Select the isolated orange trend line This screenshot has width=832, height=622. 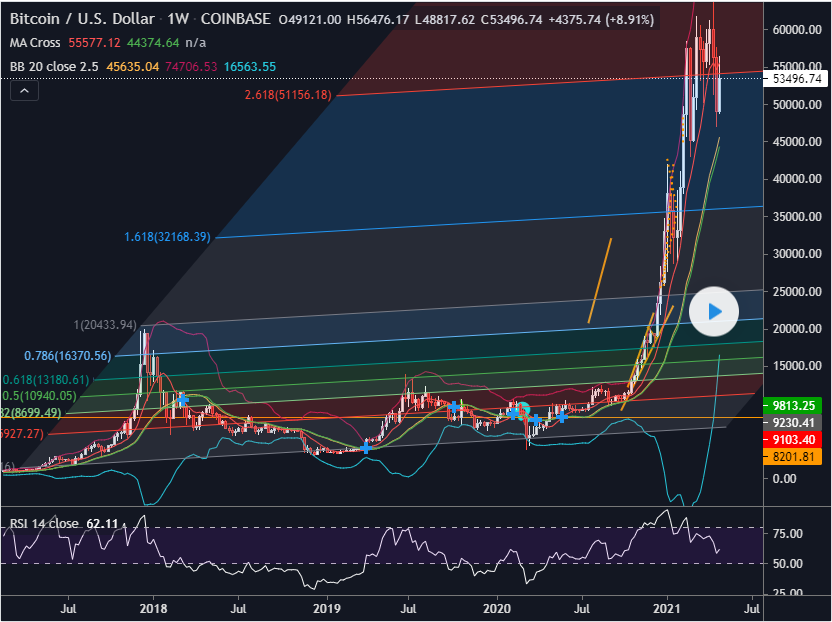(600, 280)
